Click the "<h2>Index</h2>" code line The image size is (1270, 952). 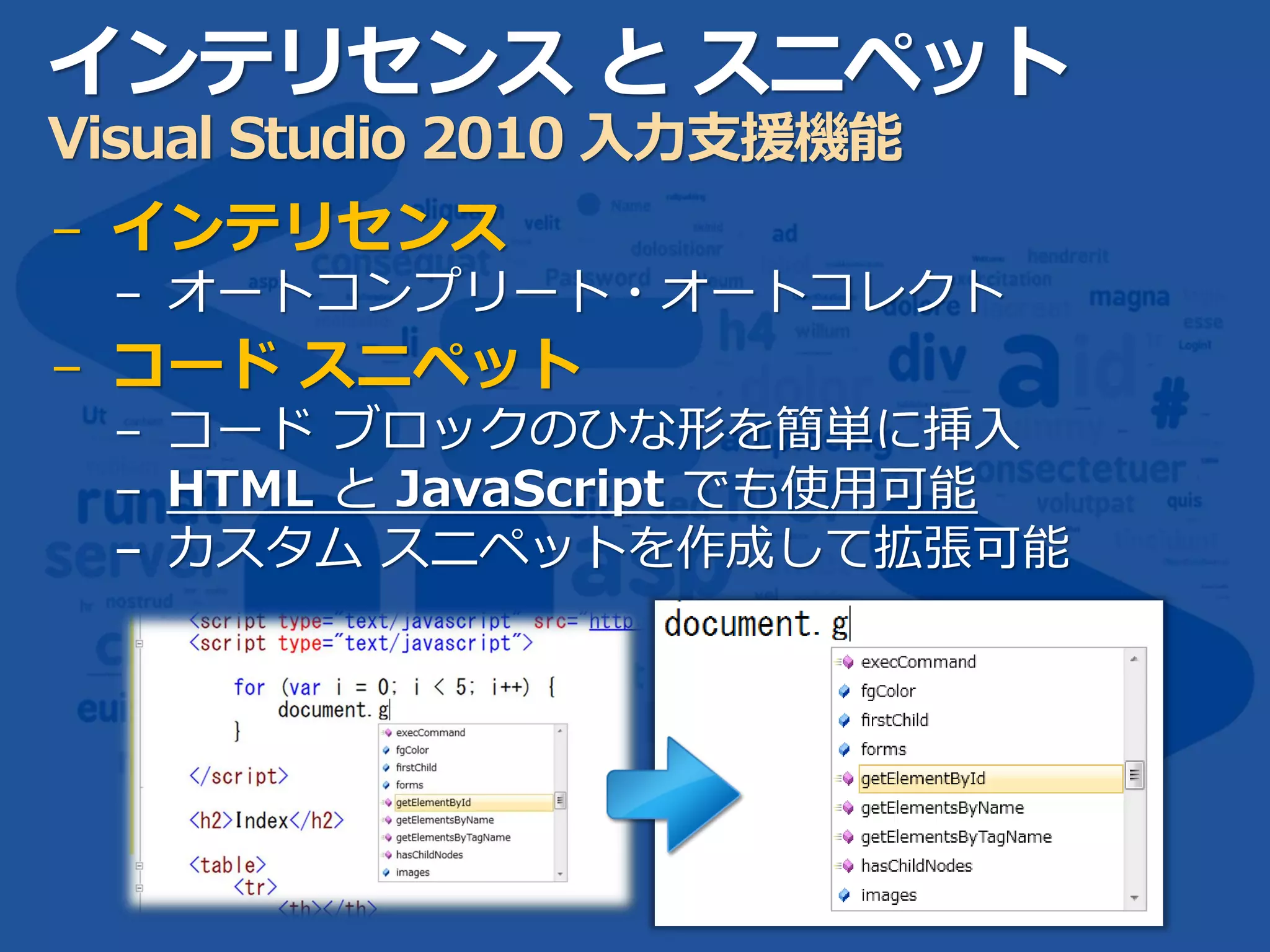pos(267,821)
